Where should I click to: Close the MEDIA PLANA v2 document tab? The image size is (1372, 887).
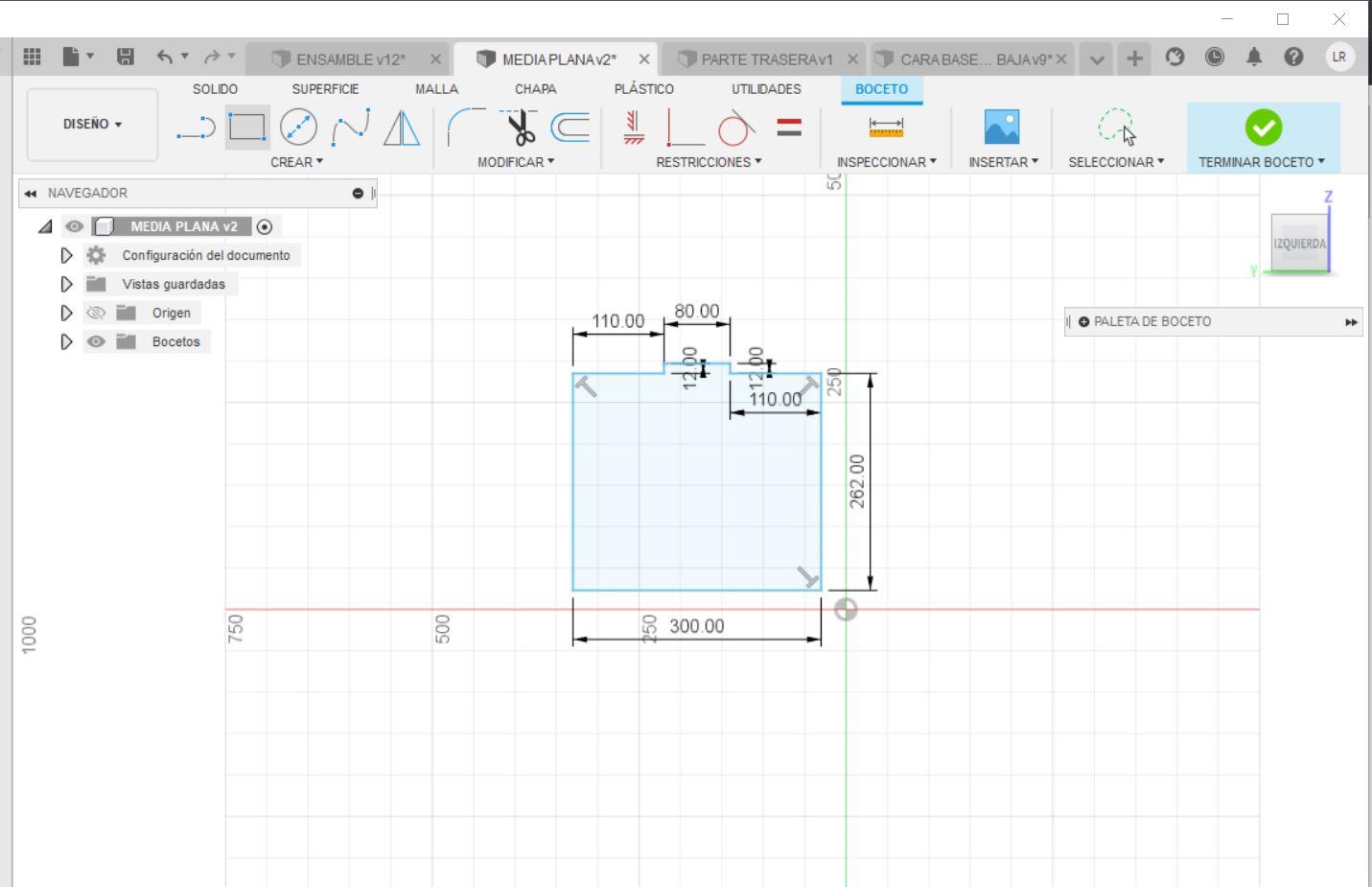(x=644, y=59)
